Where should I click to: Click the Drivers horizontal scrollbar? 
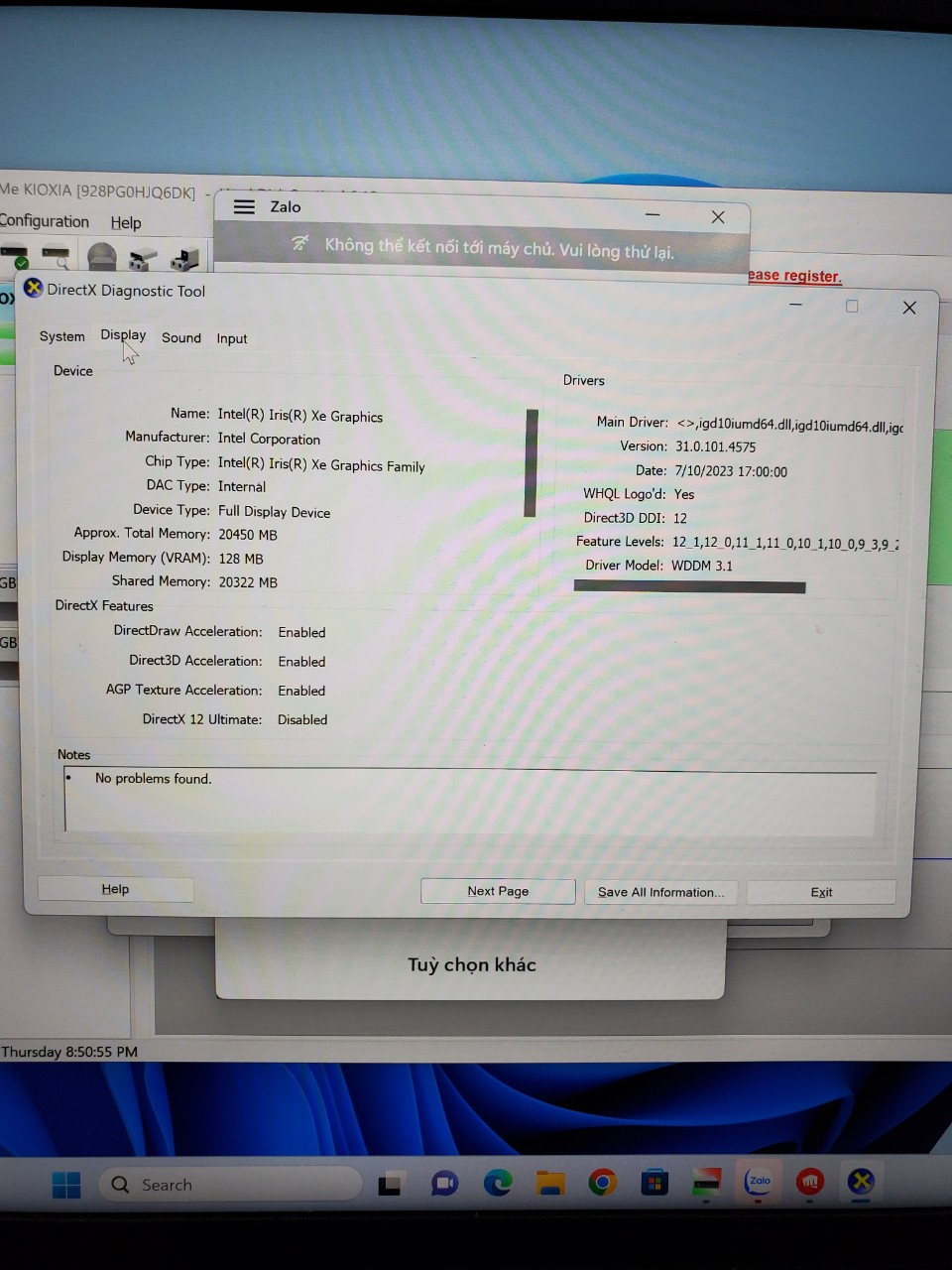coord(689,587)
